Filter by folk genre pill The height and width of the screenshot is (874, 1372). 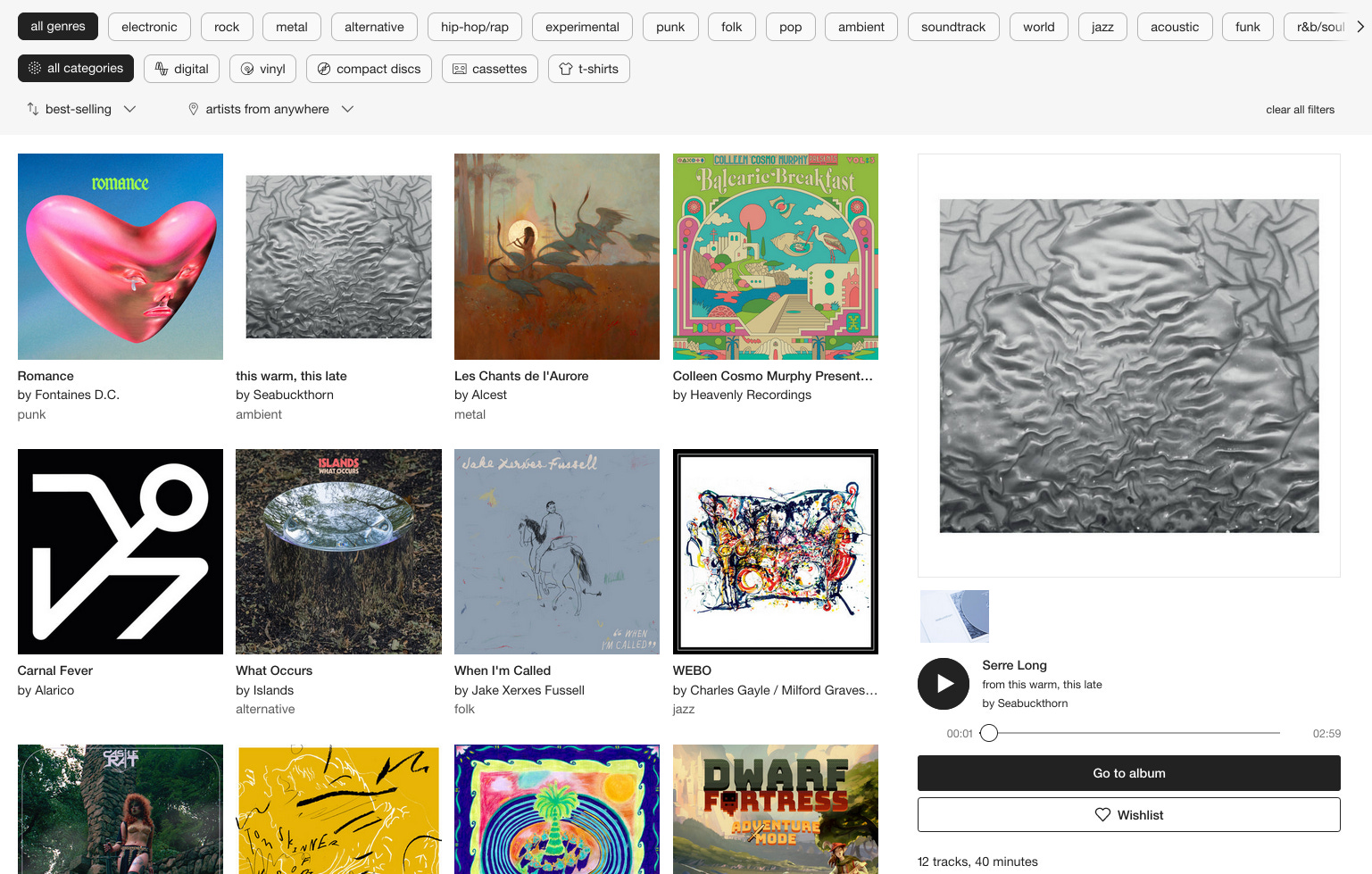tap(732, 27)
